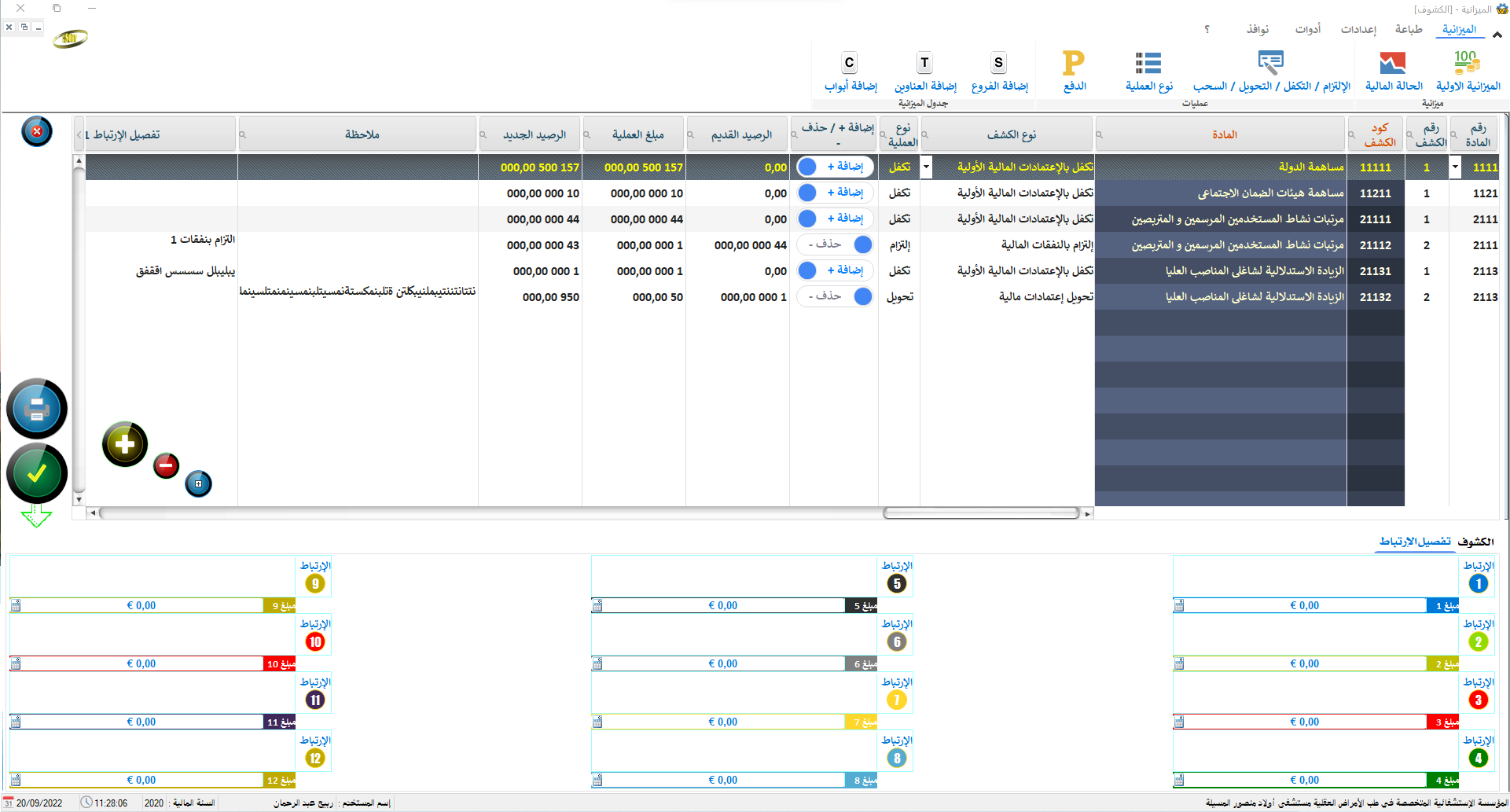The width and height of the screenshot is (1510, 812).
Task: Click the الدفع payment icon
Action: point(1074,63)
